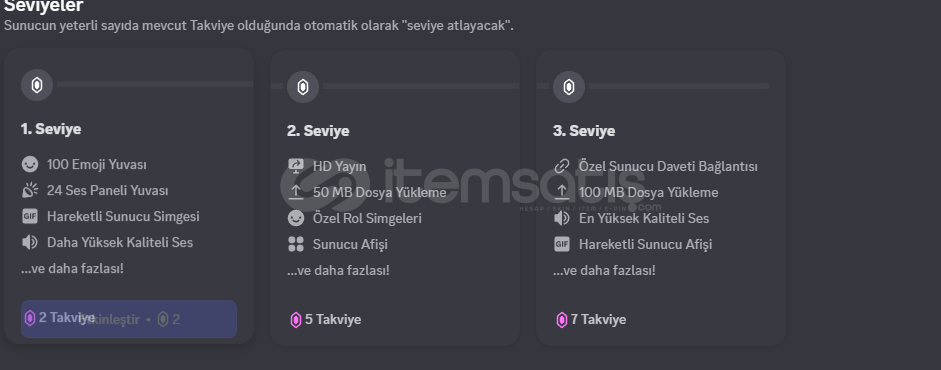Click the soundboard icon beside 24 Ses Paneli Yuvası
941x370 pixels.
(29, 191)
